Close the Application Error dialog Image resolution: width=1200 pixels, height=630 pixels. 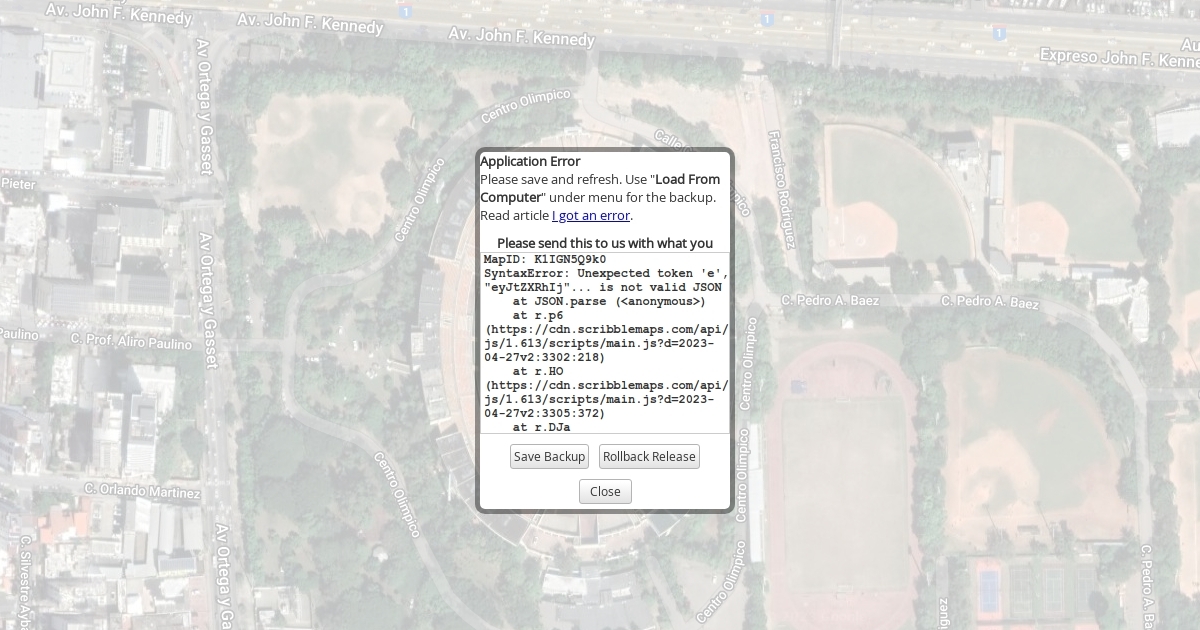pyautogui.click(x=605, y=491)
